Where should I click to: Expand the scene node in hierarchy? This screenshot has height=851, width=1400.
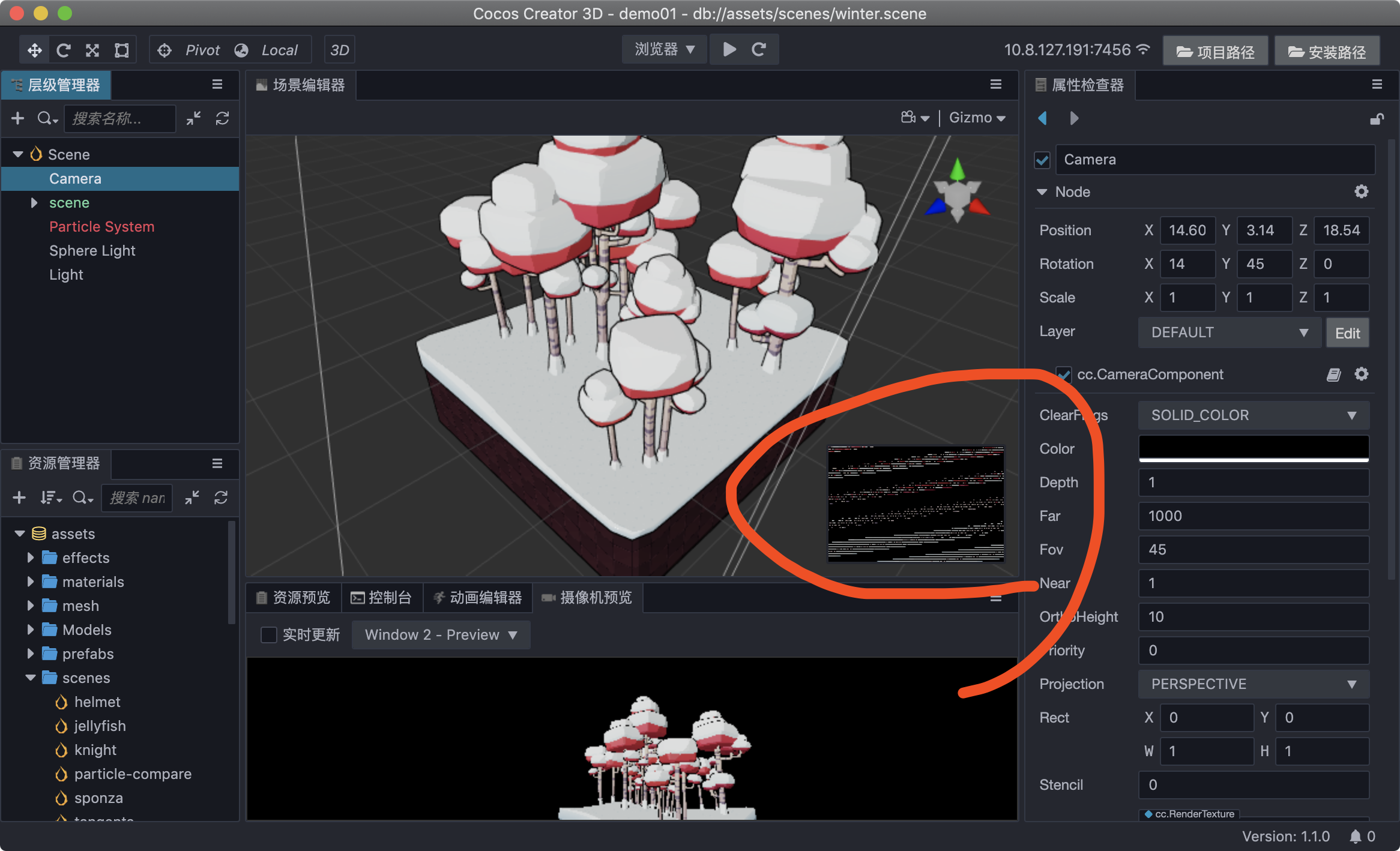coord(34,203)
